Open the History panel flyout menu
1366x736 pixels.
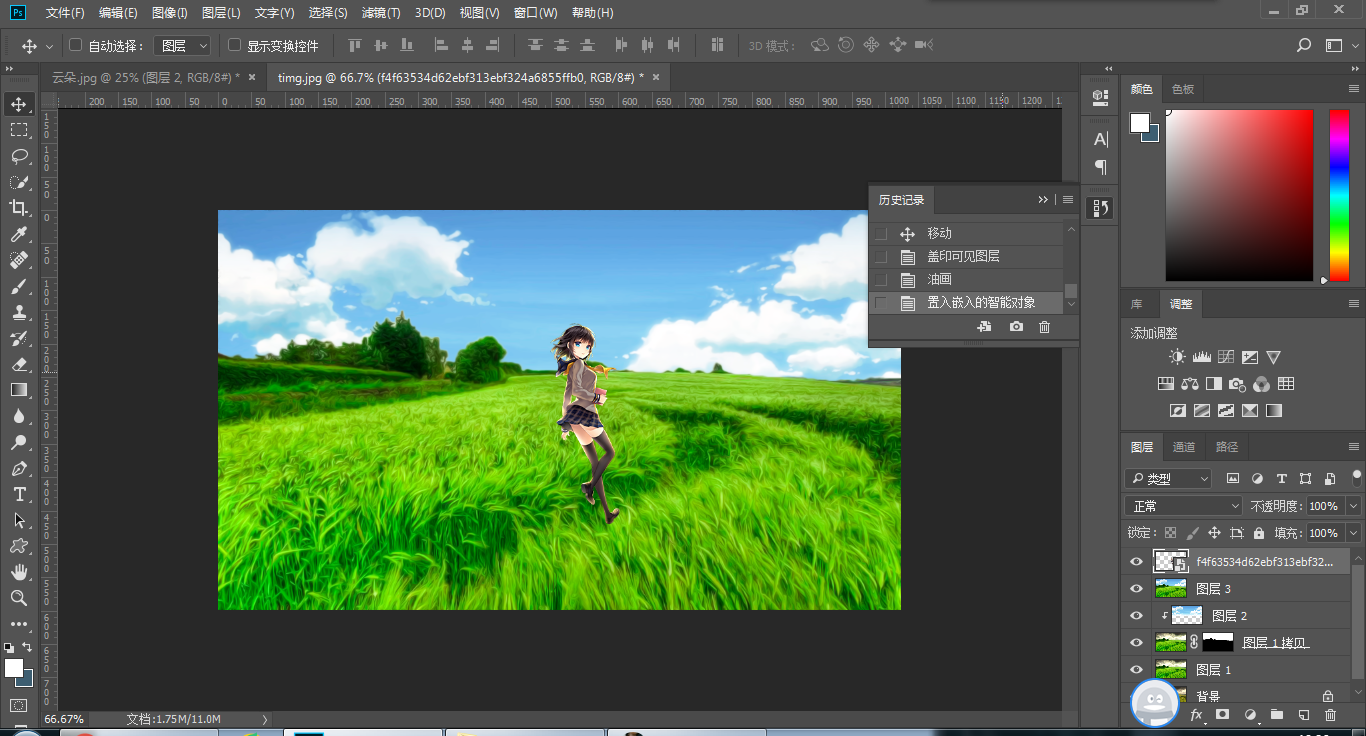click(1068, 200)
